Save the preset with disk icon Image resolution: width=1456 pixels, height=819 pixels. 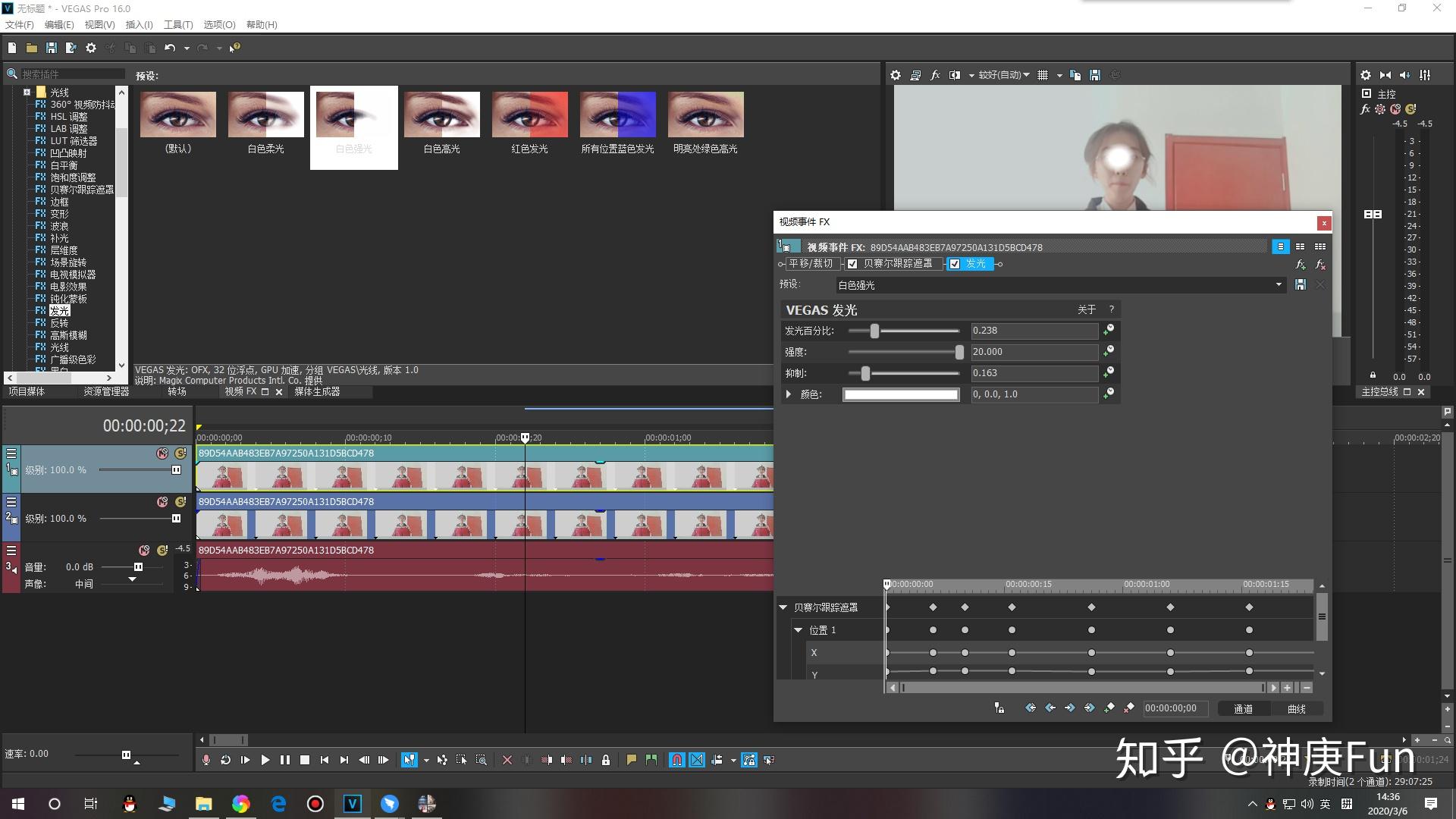point(1301,284)
